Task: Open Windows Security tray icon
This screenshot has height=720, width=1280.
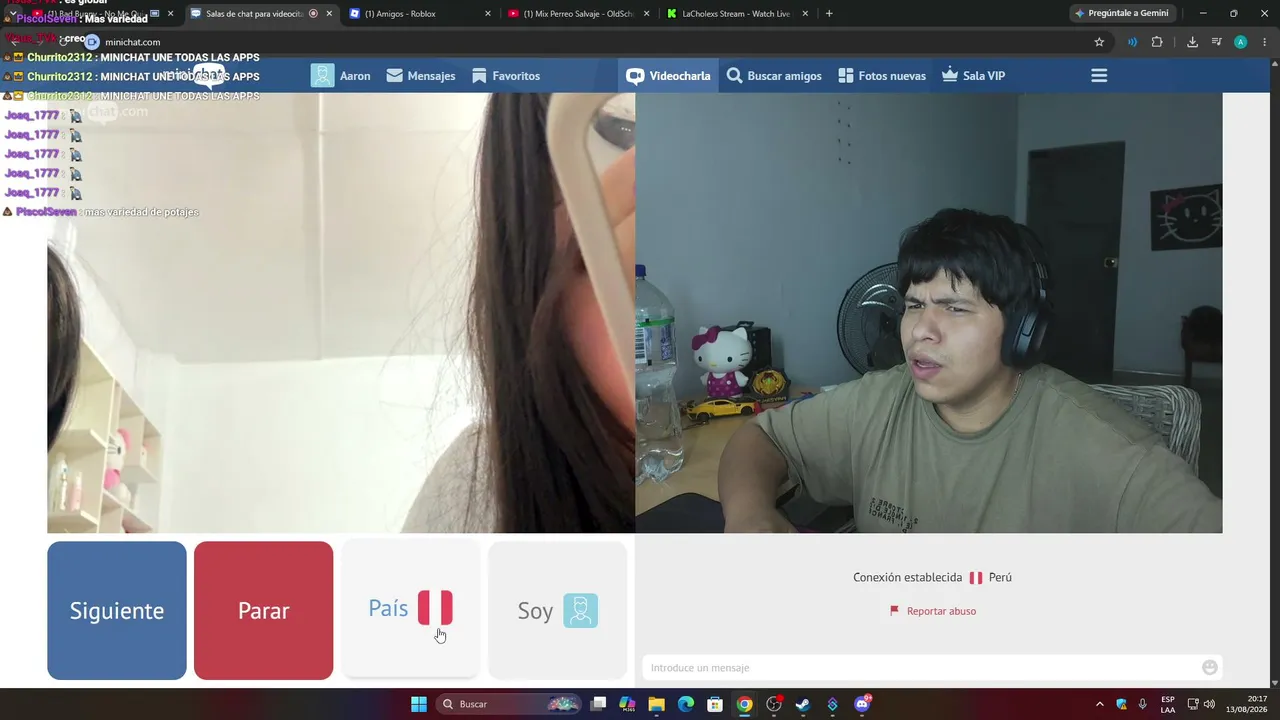Action: tap(1122, 704)
